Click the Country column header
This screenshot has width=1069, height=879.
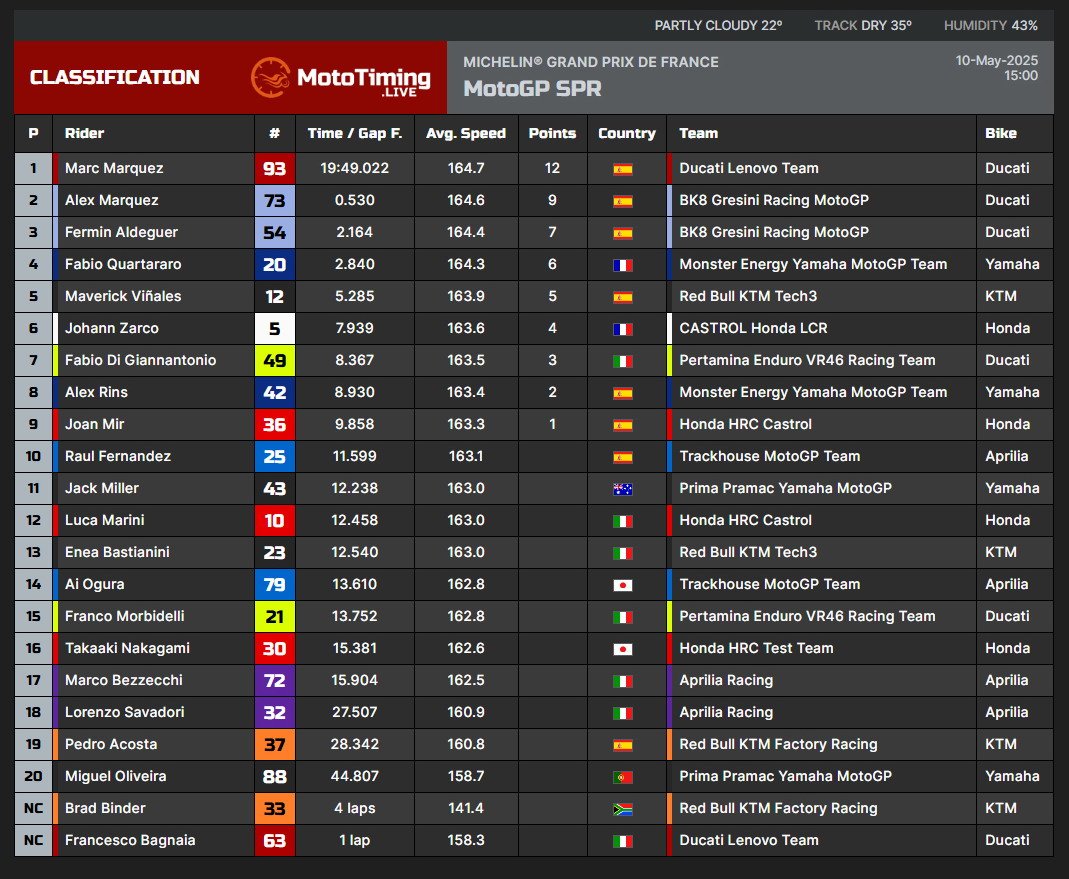pyautogui.click(x=627, y=133)
